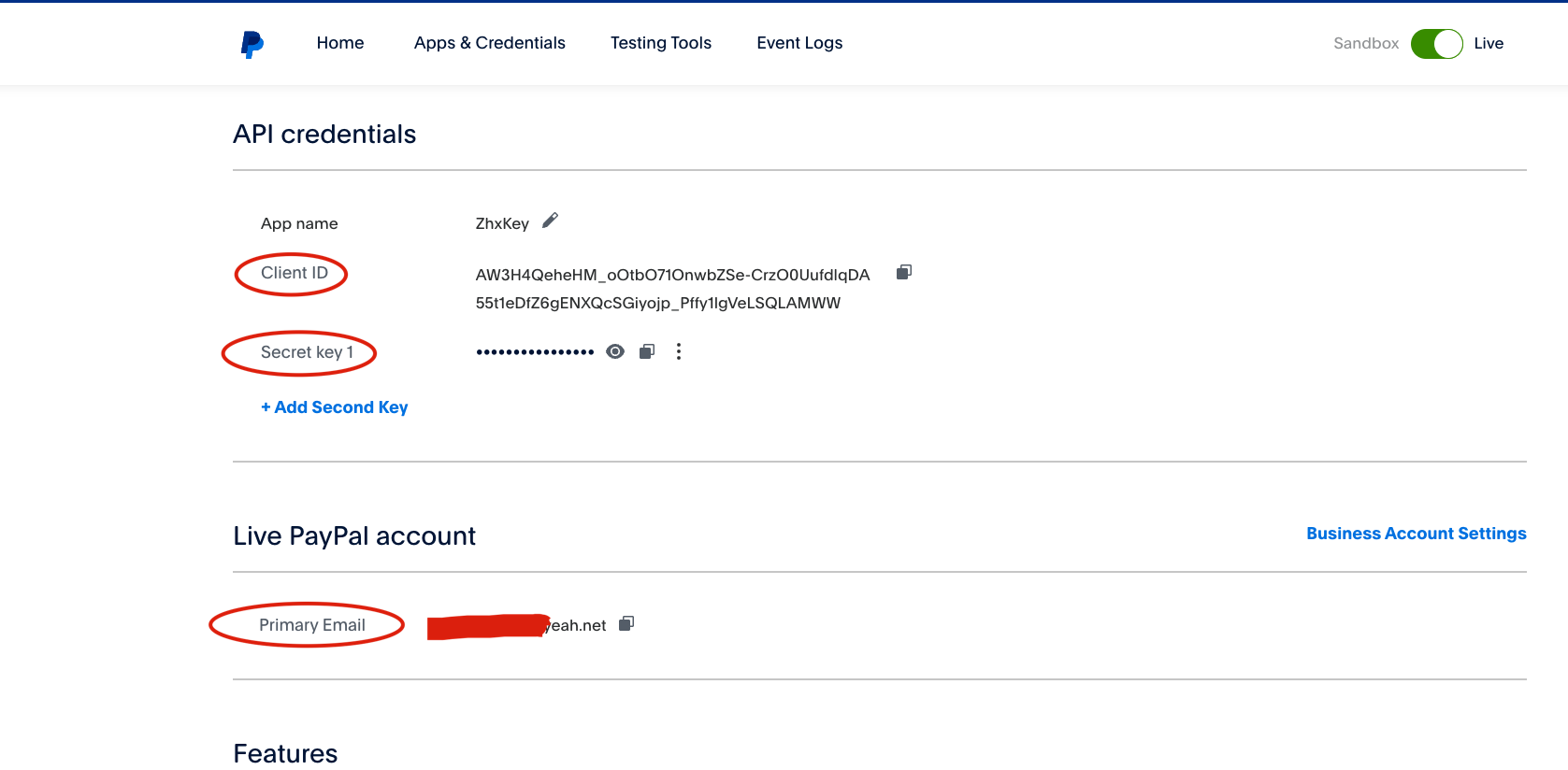Reveal Secret key 1 with the eye icon
The height and width of the screenshot is (770, 1568).
click(615, 351)
